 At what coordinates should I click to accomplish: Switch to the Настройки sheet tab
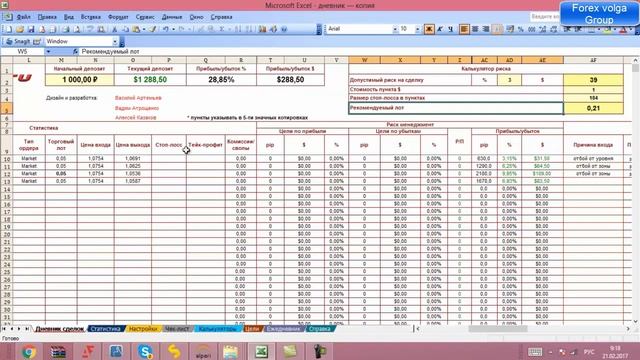pos(143,329)
